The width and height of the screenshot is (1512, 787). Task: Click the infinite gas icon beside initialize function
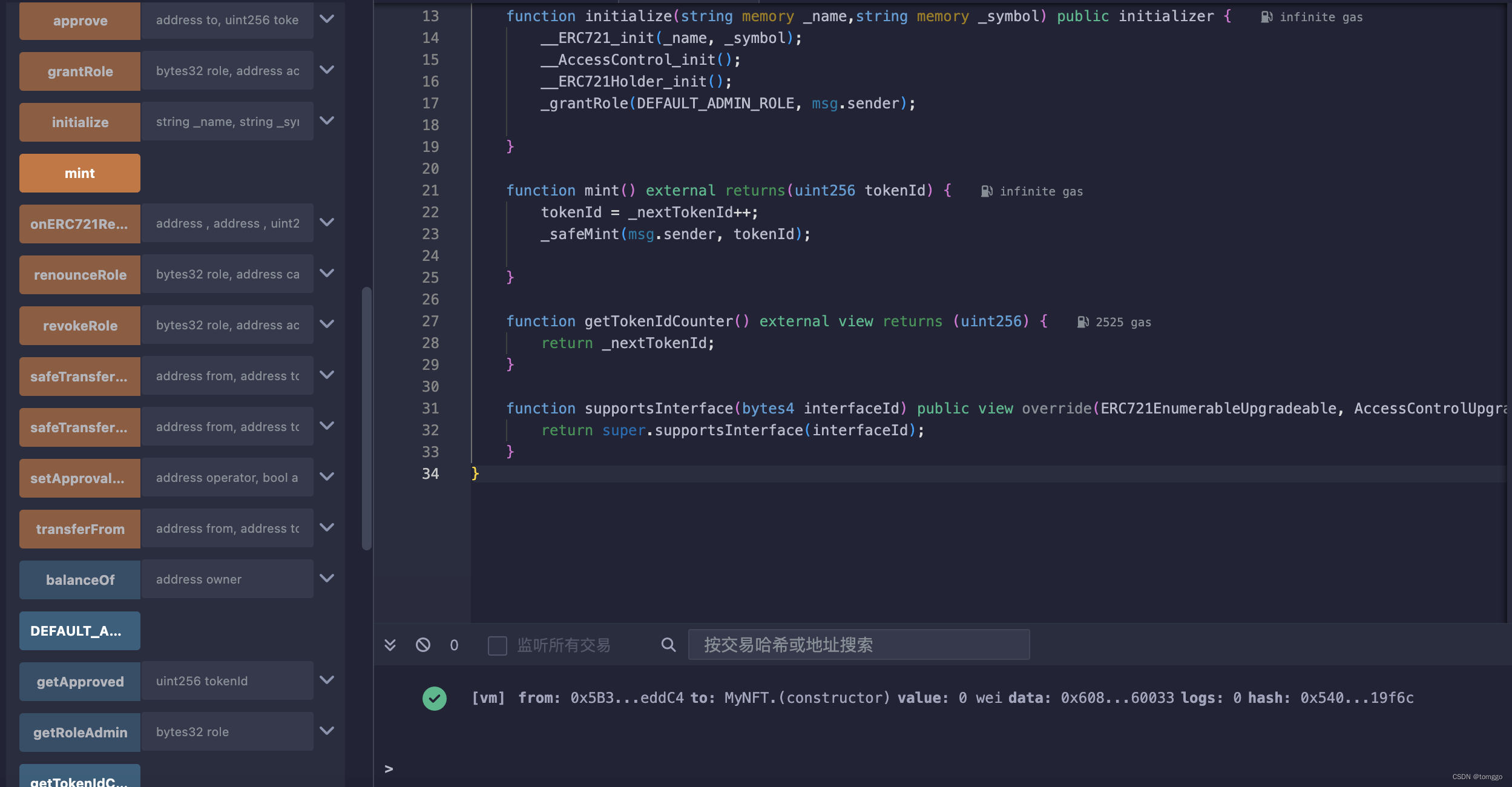(1265, 17)
